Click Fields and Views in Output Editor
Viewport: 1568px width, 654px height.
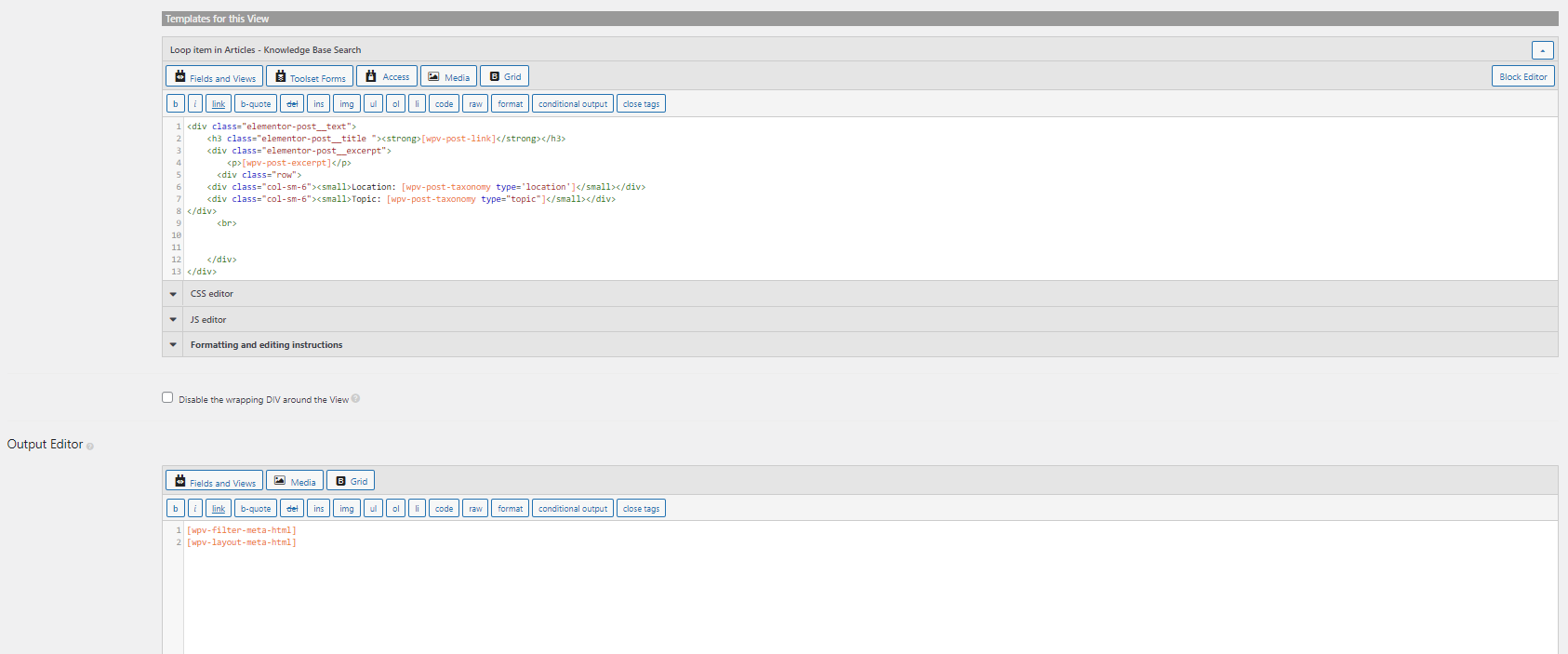coord(214,482)
